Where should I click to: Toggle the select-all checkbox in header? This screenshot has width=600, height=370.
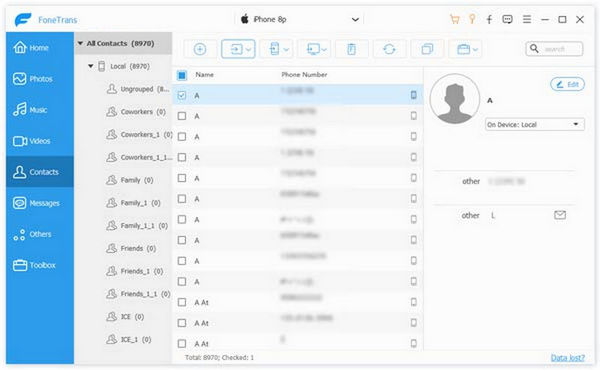pyautogui.click(x=182, y=75)
